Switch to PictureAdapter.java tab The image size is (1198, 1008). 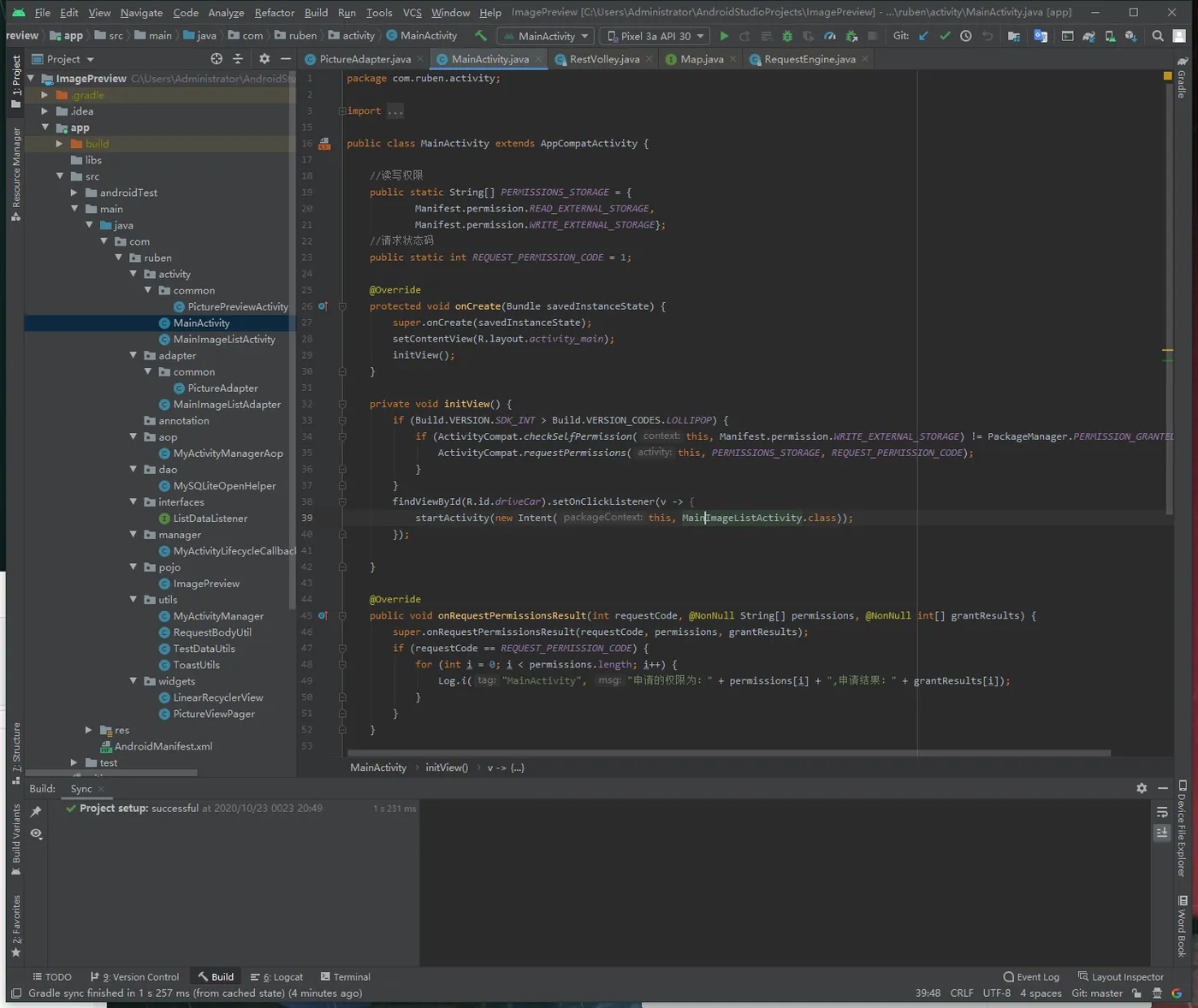click(365, 59)
